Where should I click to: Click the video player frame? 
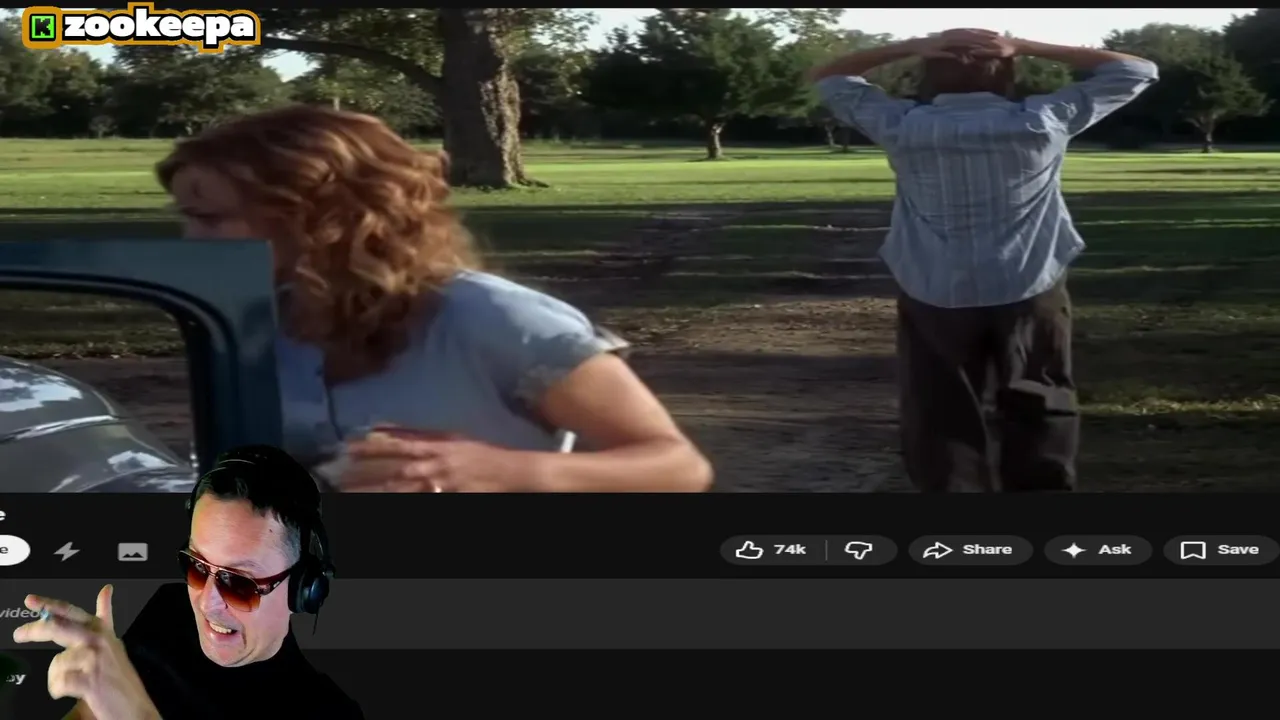pos(640,250)
